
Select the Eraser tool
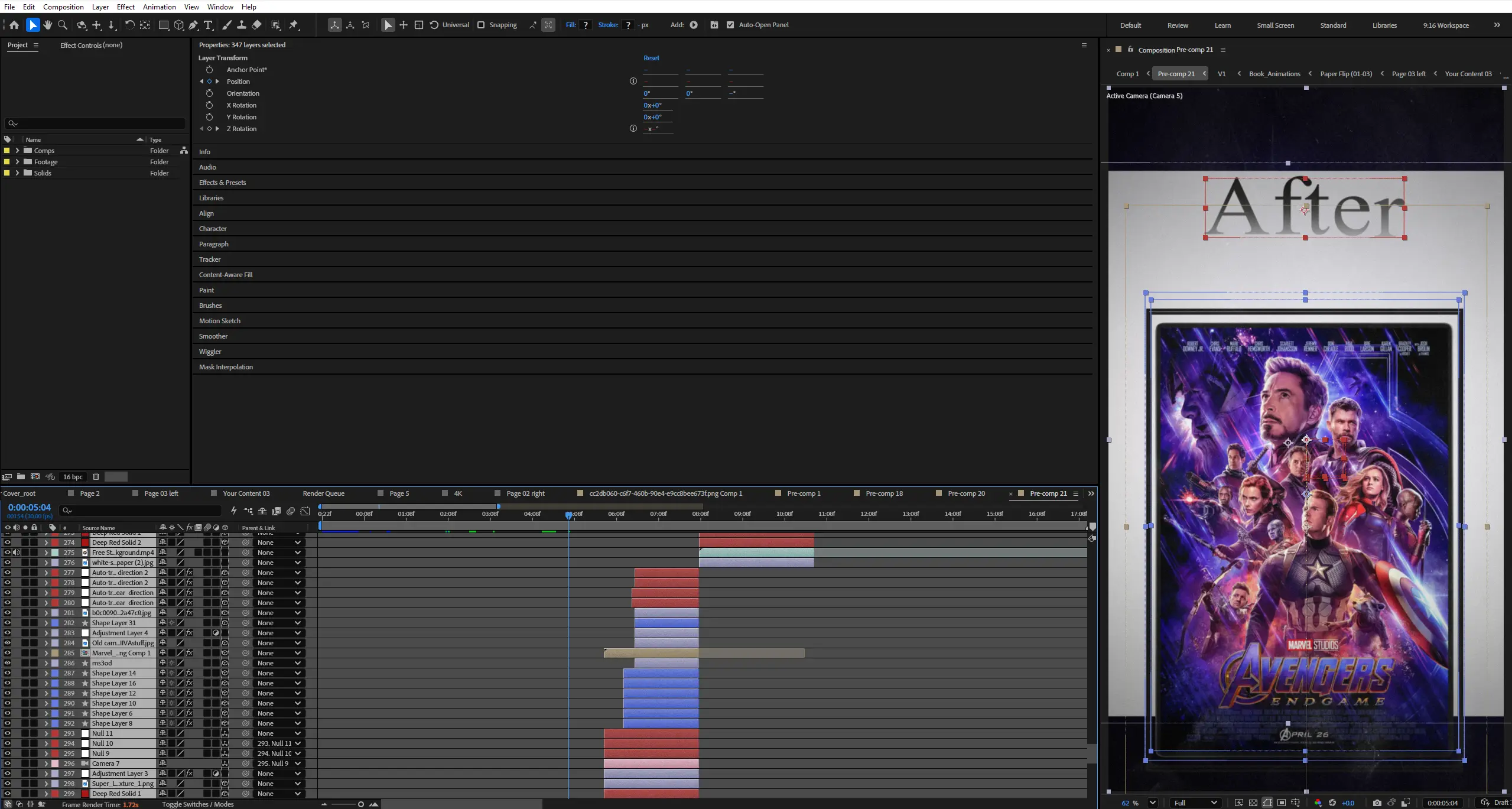(x=256, y=25)
